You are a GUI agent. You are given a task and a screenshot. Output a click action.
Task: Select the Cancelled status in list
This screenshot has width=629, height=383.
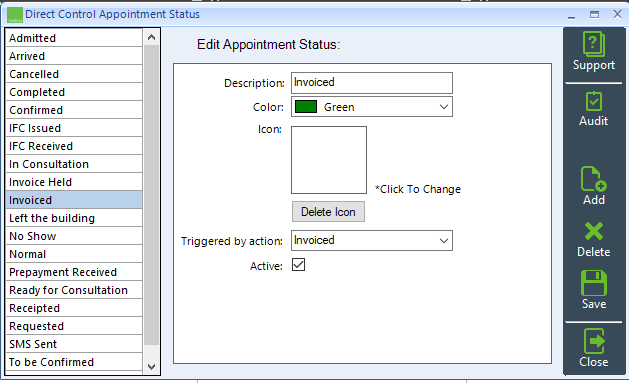[74, 74]
